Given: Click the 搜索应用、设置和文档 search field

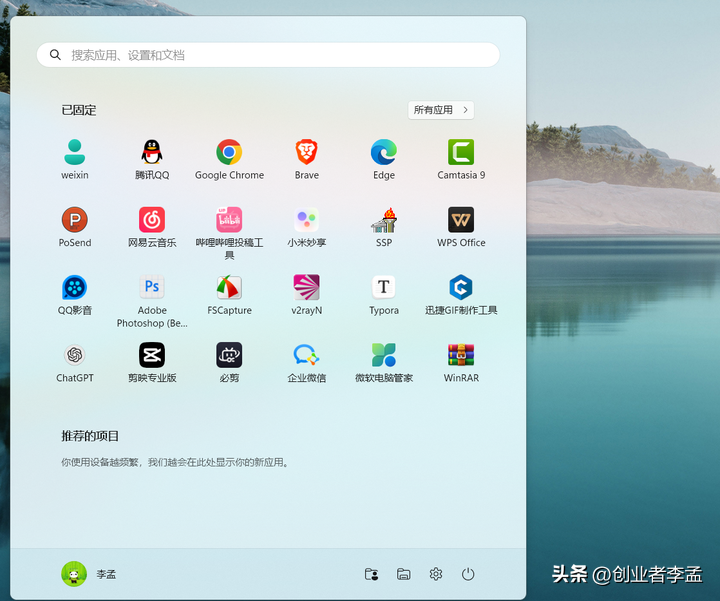Looking at the screenshot, I should point(268,55).
